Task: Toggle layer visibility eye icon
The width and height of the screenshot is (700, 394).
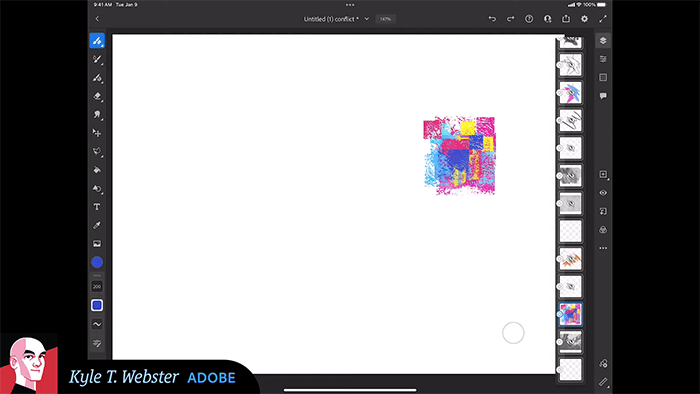Action: [603, 193]
